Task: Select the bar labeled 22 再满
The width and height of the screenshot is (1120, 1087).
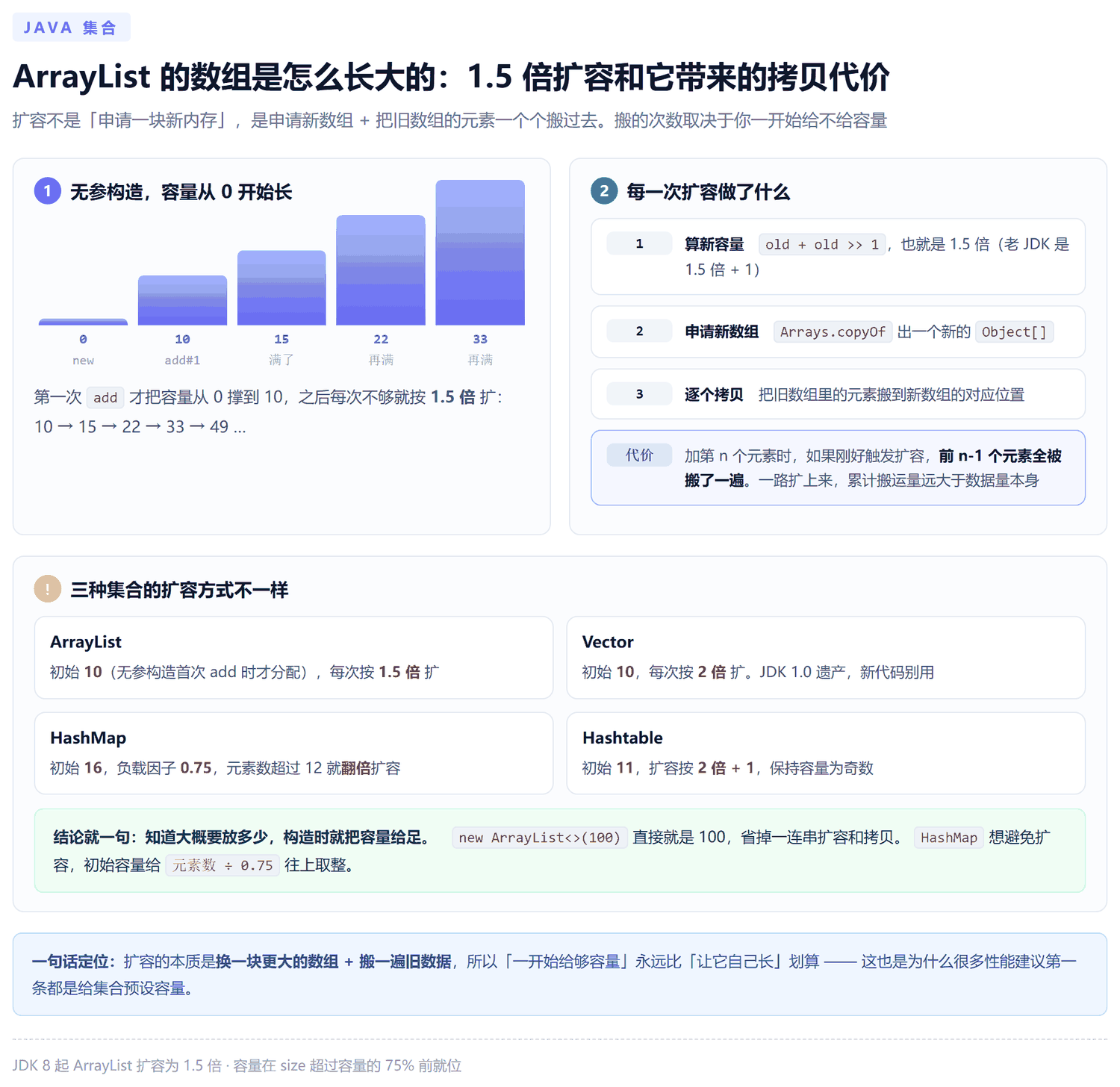Action: [381, 270]
